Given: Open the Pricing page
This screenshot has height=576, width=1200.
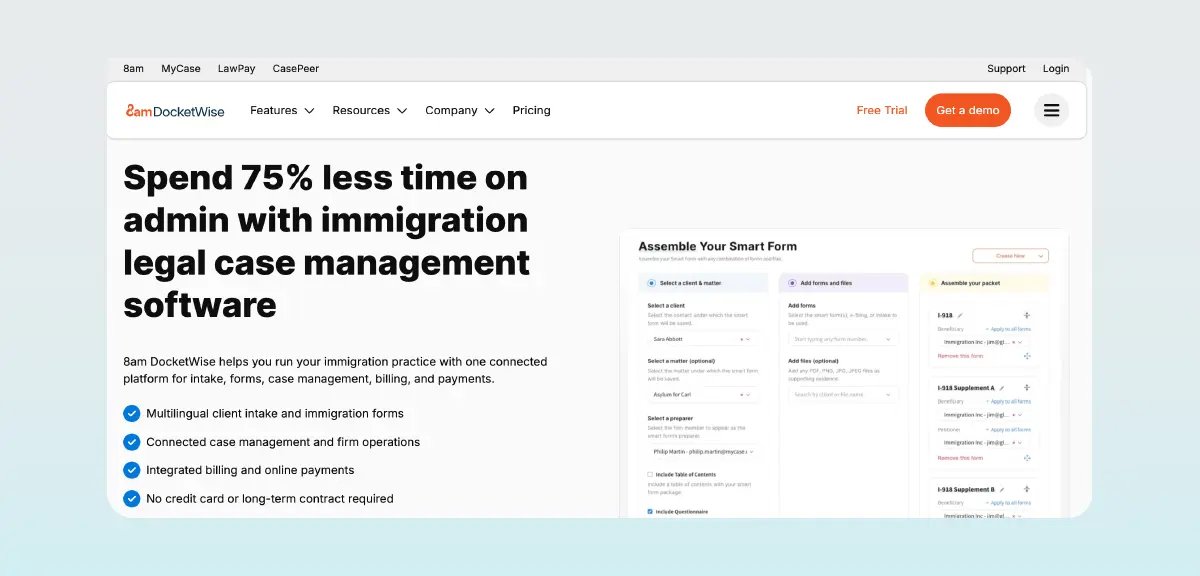Looking at the screenshot, I should point(531,110).
